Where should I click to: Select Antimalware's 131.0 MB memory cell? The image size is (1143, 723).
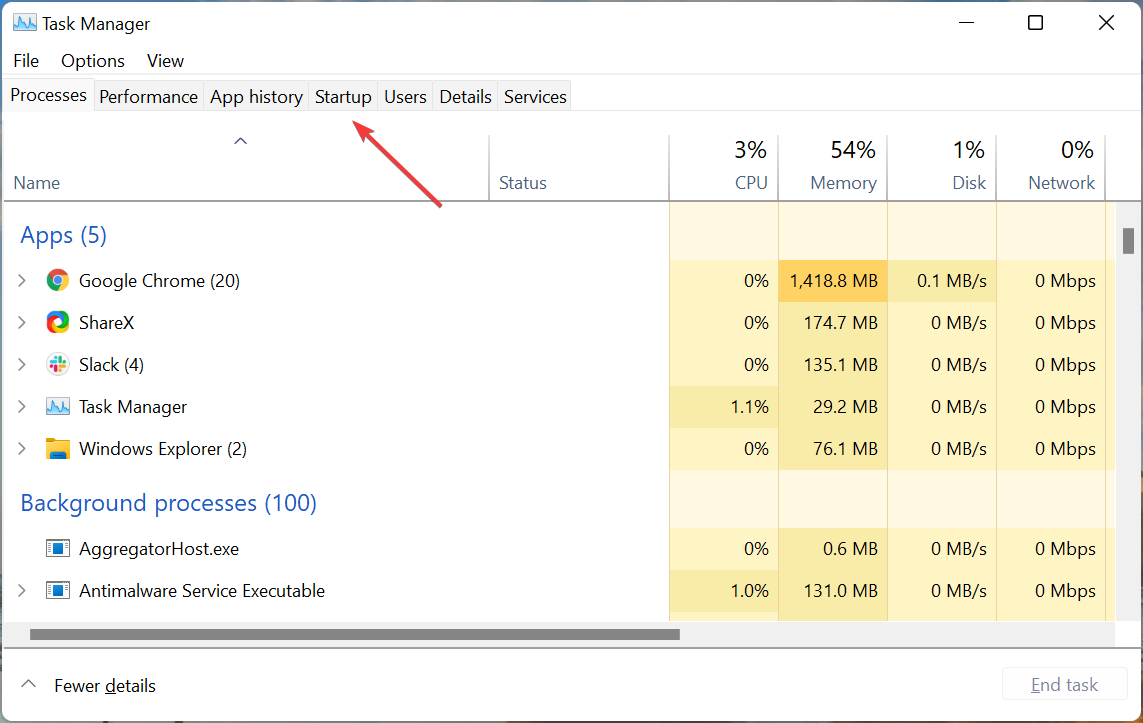click(x=833, y=590)
